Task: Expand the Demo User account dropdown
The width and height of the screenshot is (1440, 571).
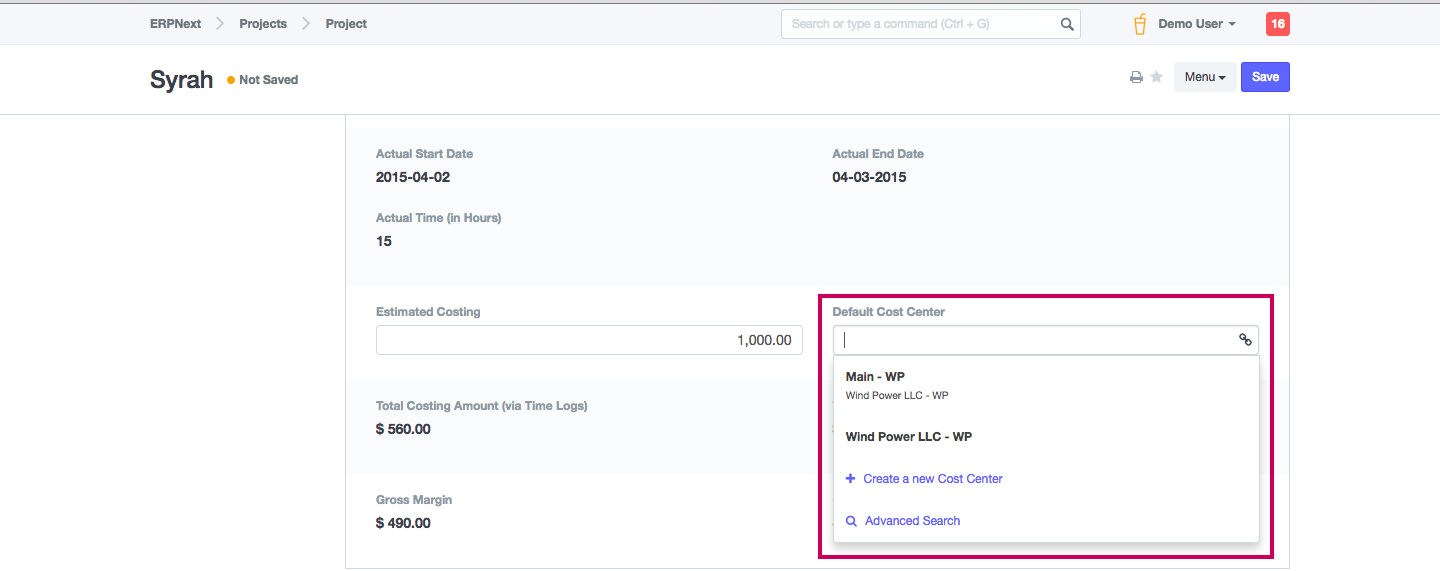Action: (x=1197, y=24)
